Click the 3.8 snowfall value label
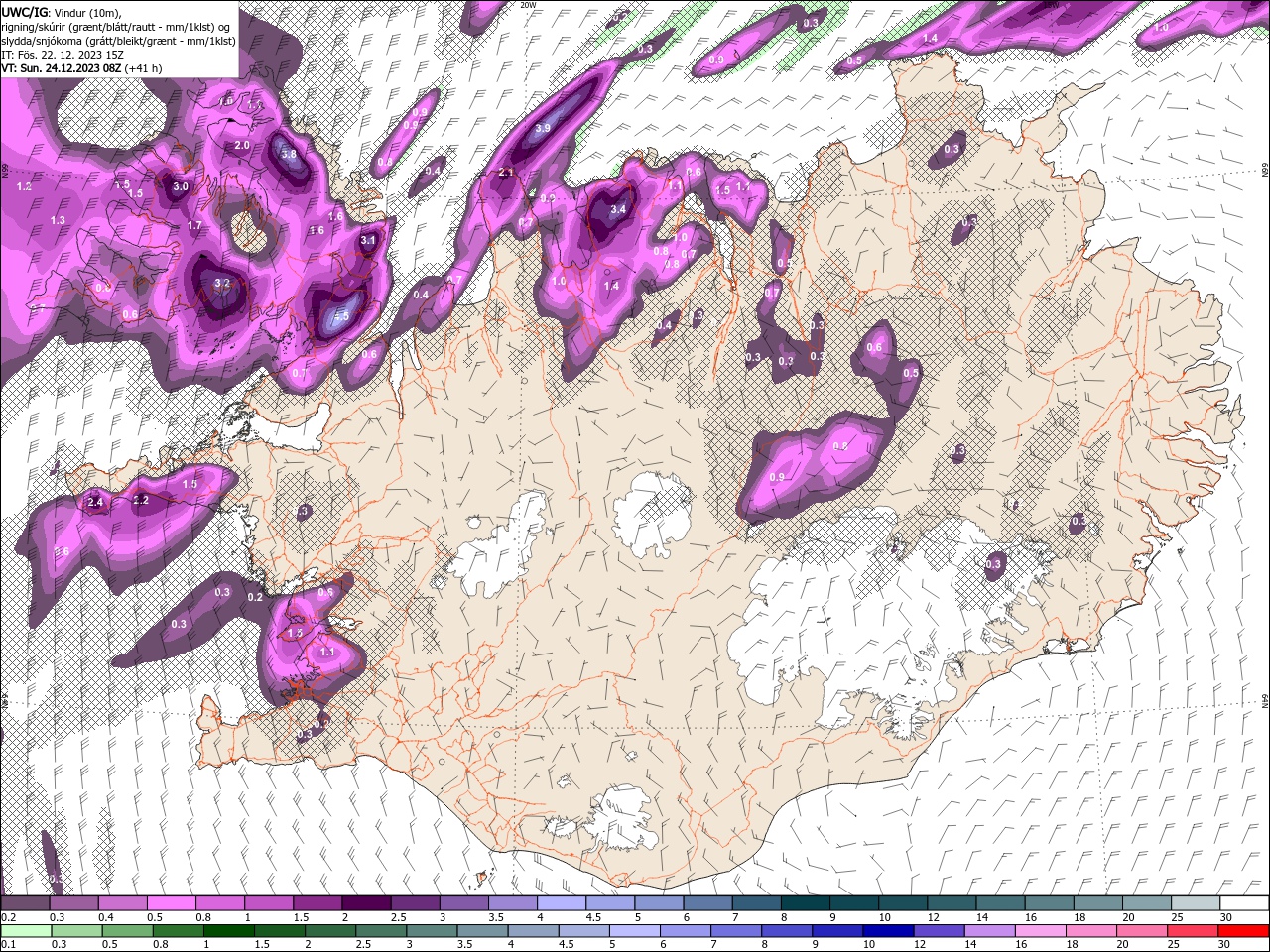Screen dimensions: 1270x952 coord(289,154)
